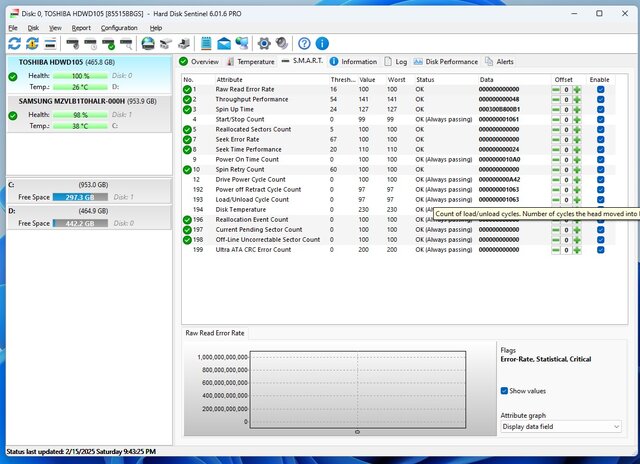The image size is (640, 464).
Task: Toggle Enable checkbox for Seek Error Rate
Action: click(600, 139)
